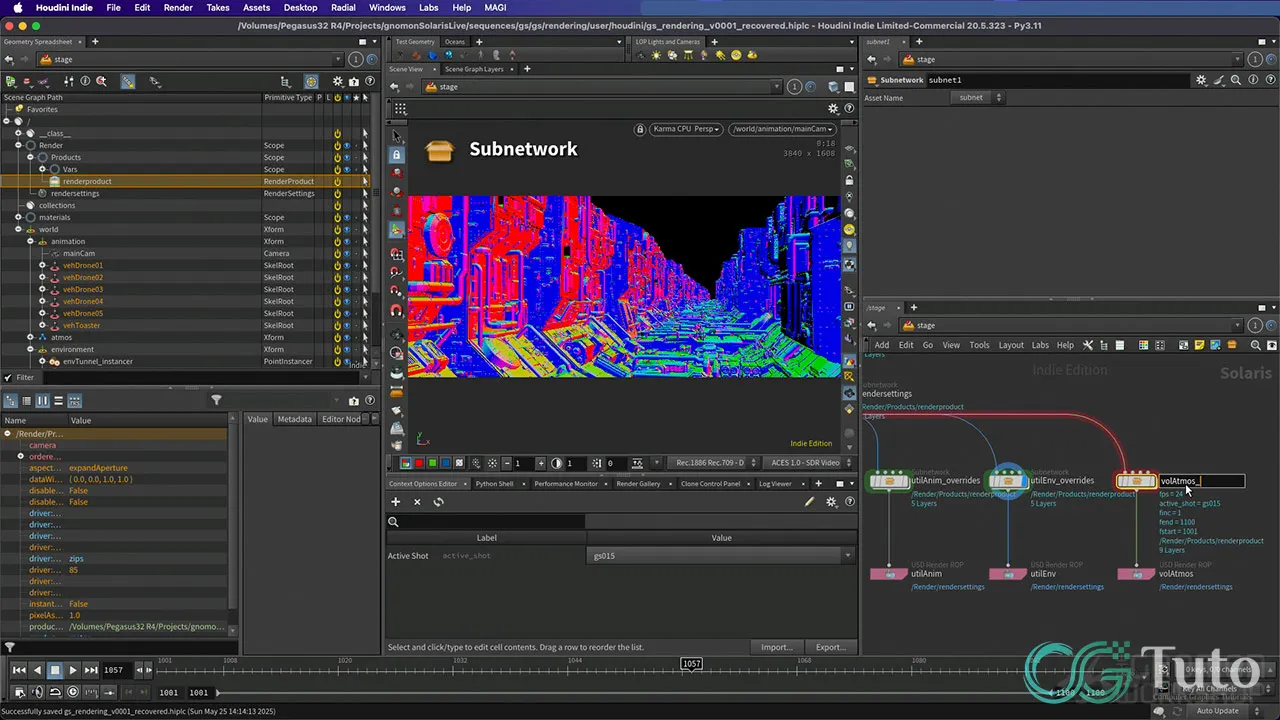This screenshot has height=720, width=1280.
Task: Click the filter funnel icon in details pane
Action: 216,400
